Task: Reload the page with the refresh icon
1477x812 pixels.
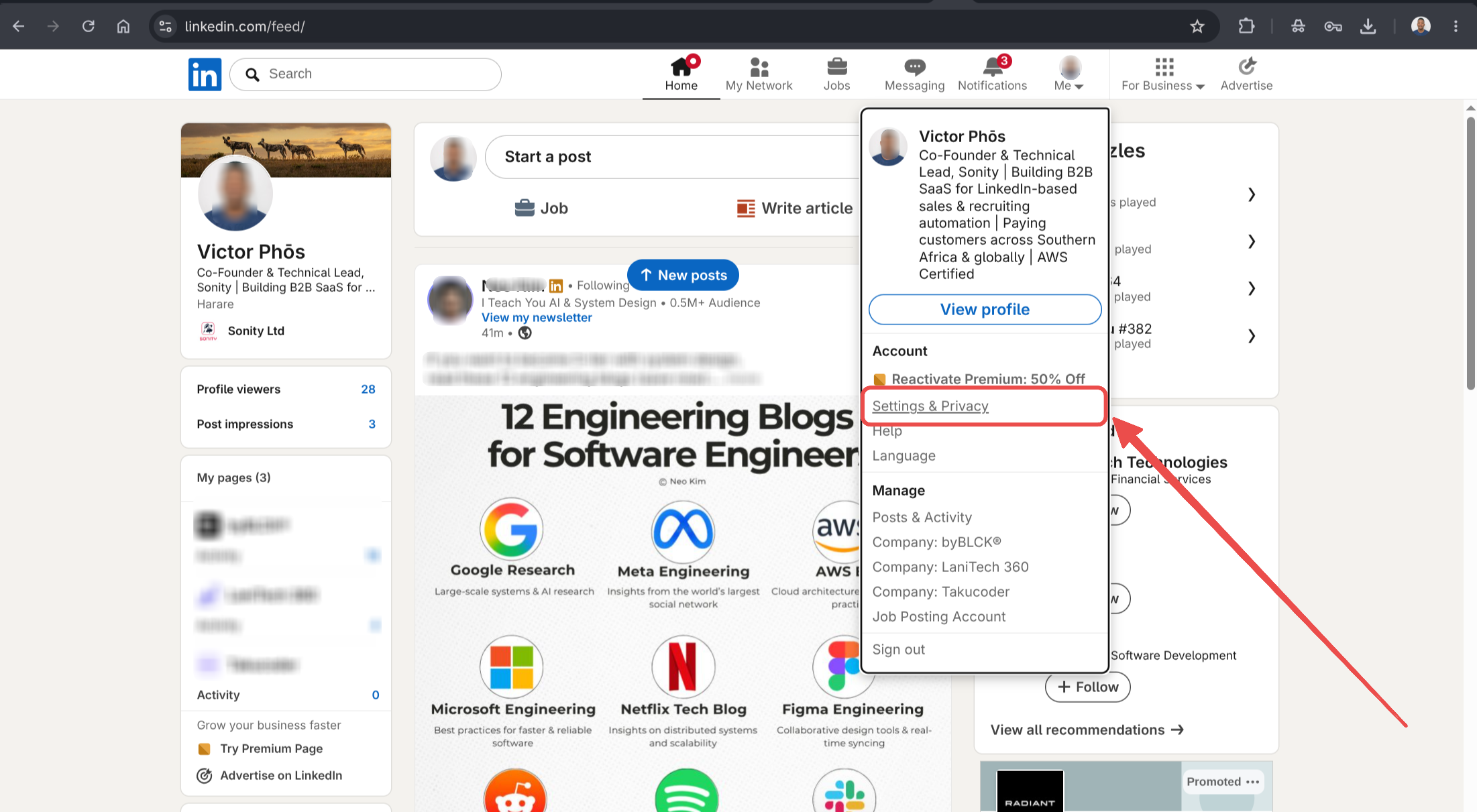Action: coord(89,26)
